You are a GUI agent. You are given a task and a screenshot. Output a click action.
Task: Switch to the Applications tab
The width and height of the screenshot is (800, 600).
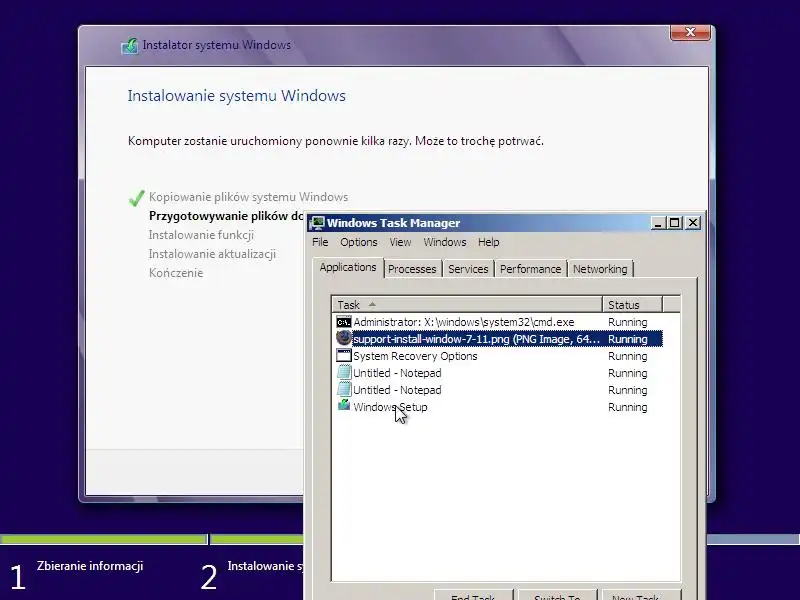348,267
